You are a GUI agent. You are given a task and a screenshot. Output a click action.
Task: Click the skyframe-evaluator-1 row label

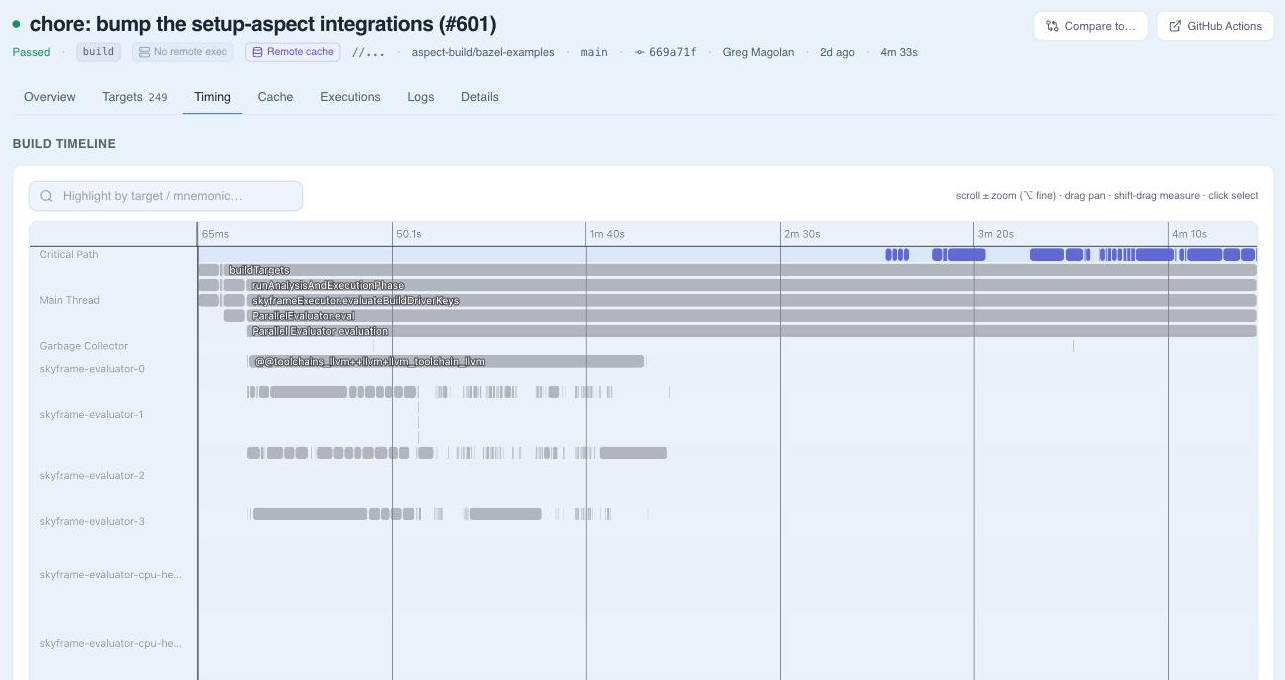[x=92, y=414]
